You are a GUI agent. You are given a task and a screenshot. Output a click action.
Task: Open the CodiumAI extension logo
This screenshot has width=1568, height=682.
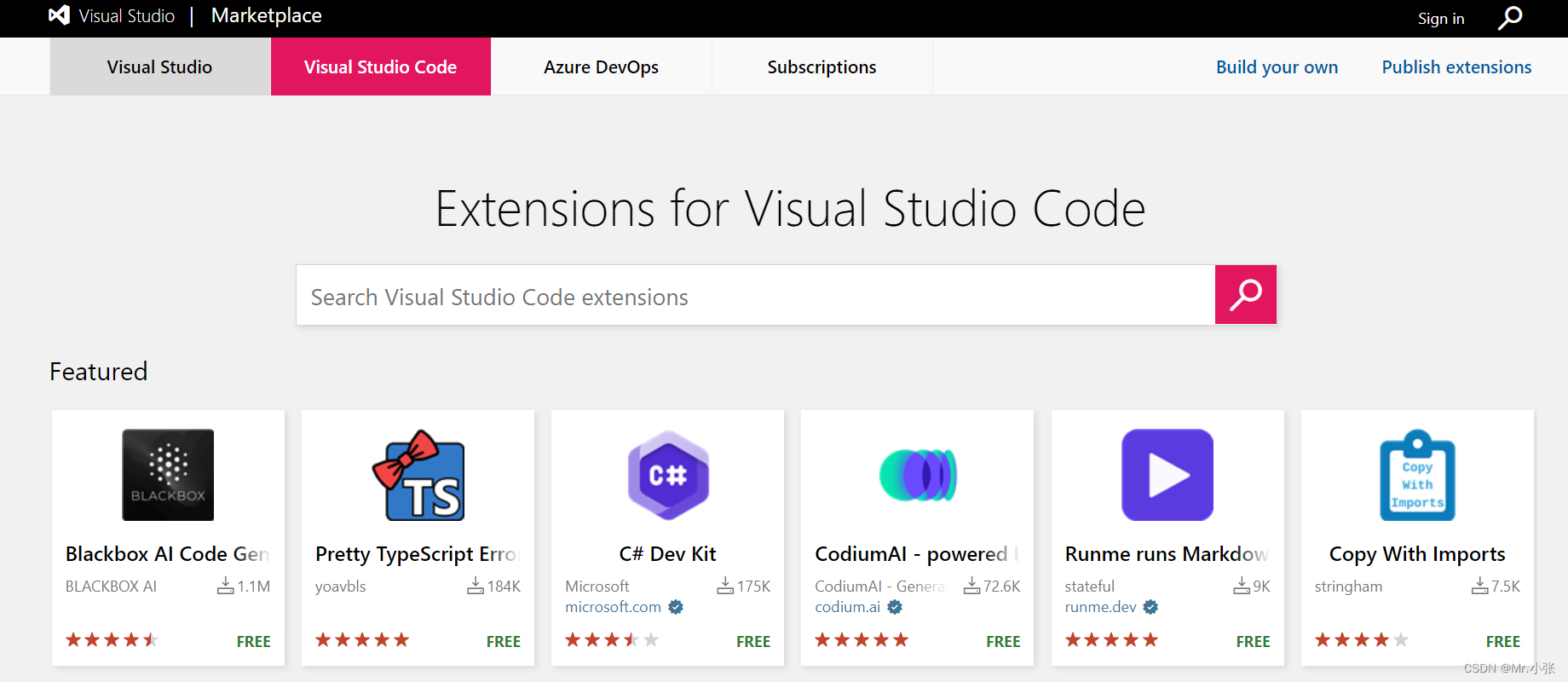pyautogui.click(x=918, y=475)
